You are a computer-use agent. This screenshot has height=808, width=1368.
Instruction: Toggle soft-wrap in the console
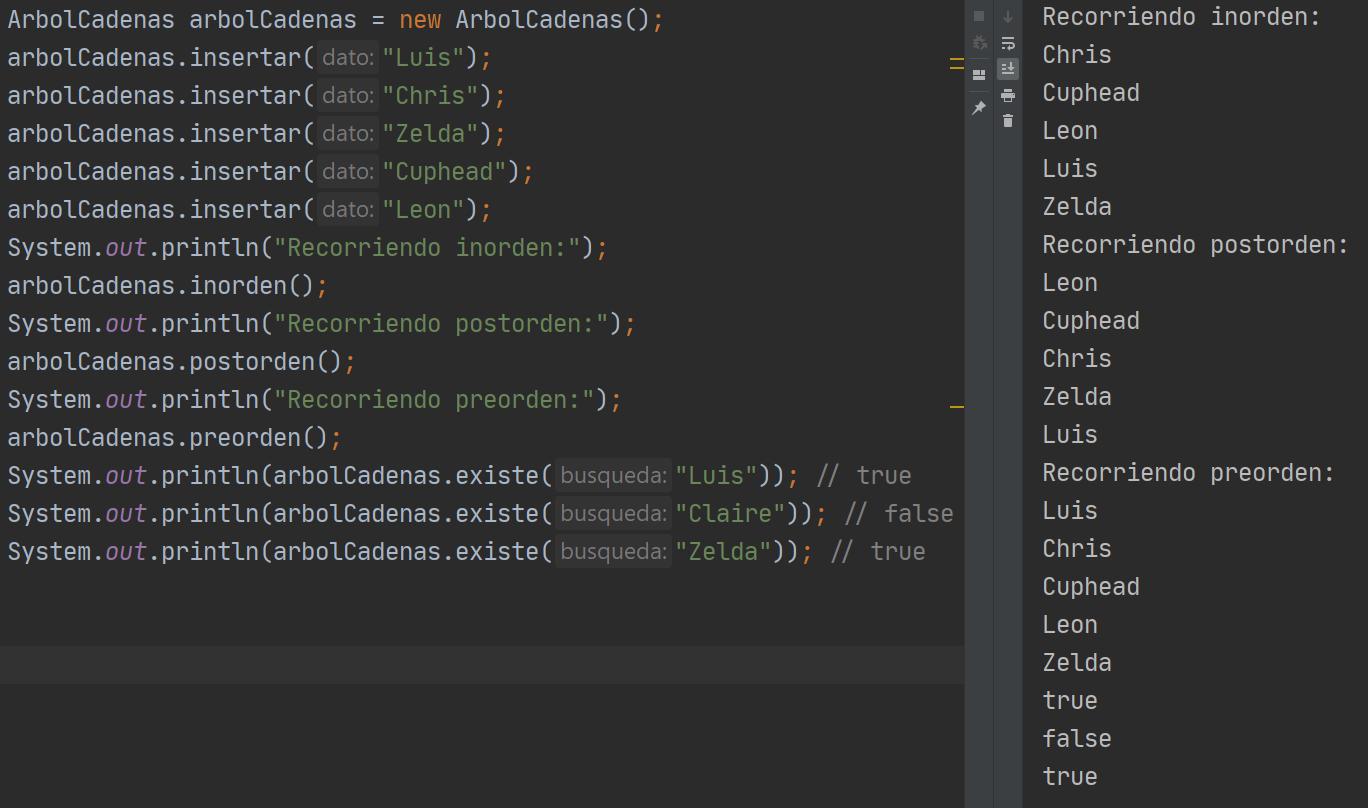[1008, 43]
